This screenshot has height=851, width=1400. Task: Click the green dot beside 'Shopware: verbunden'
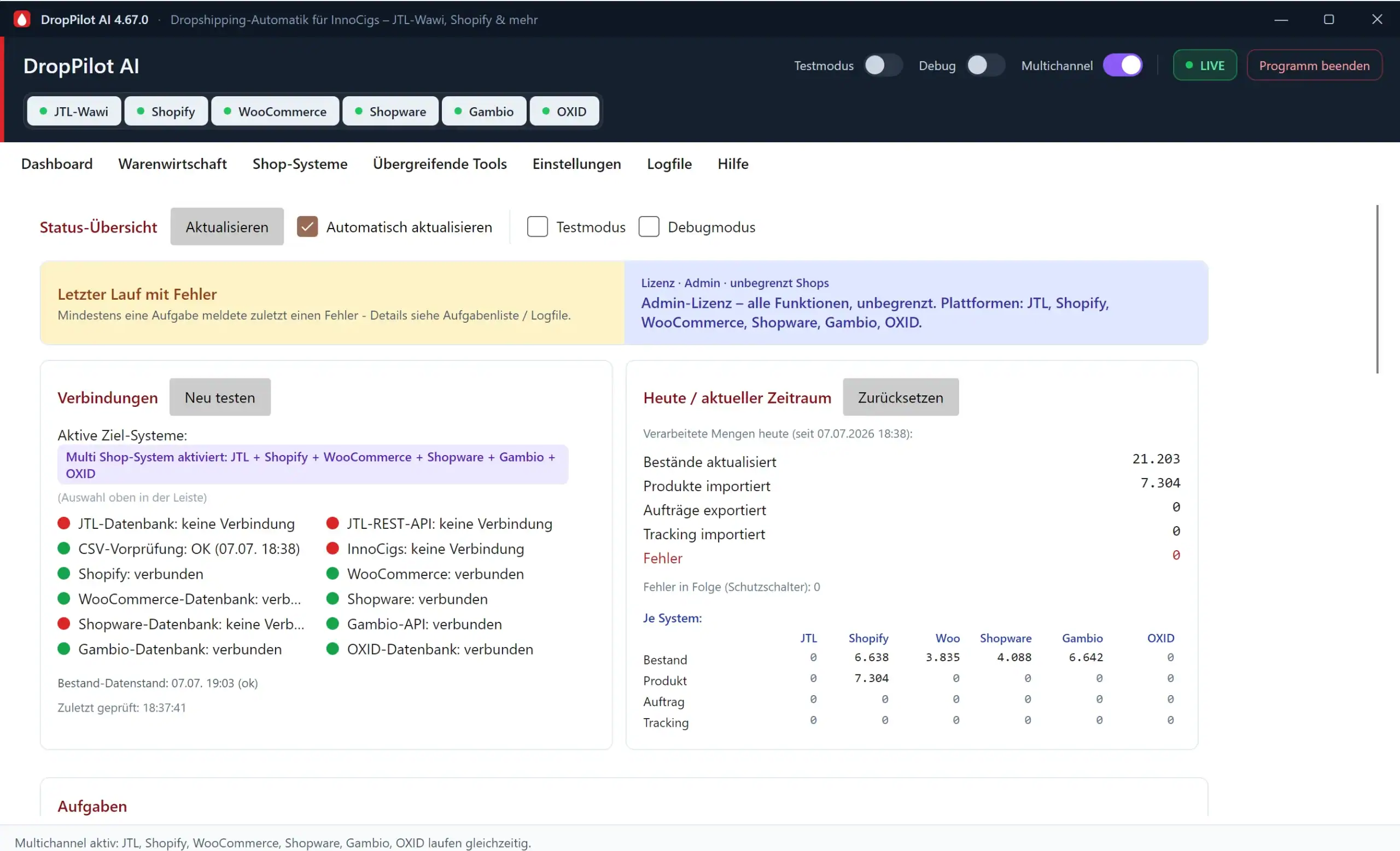click(332, 598)
